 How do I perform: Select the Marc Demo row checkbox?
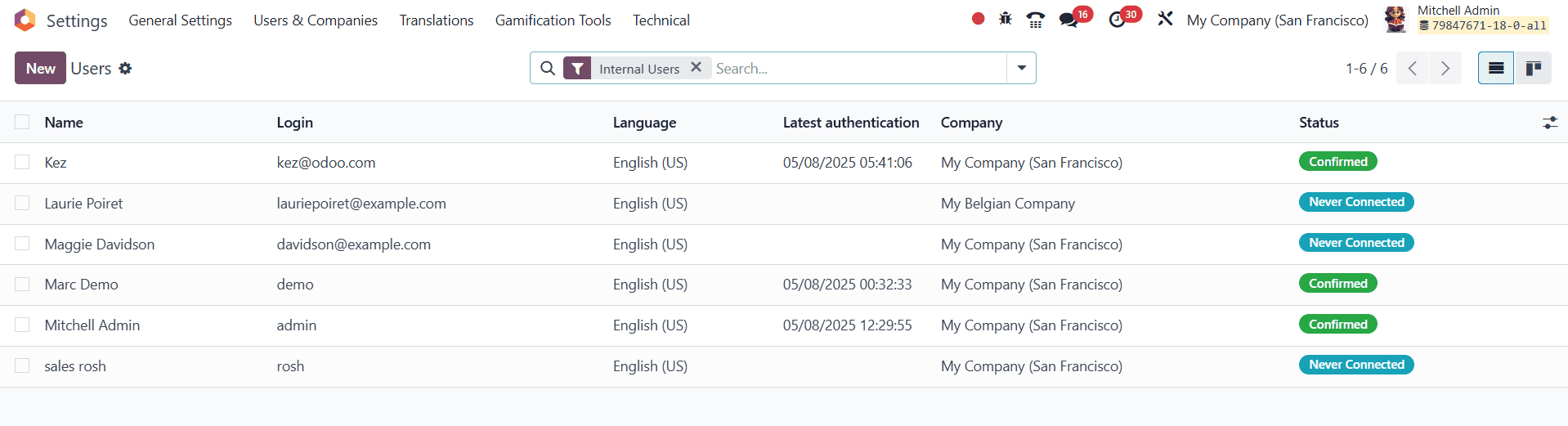click(x=22, y=284)
